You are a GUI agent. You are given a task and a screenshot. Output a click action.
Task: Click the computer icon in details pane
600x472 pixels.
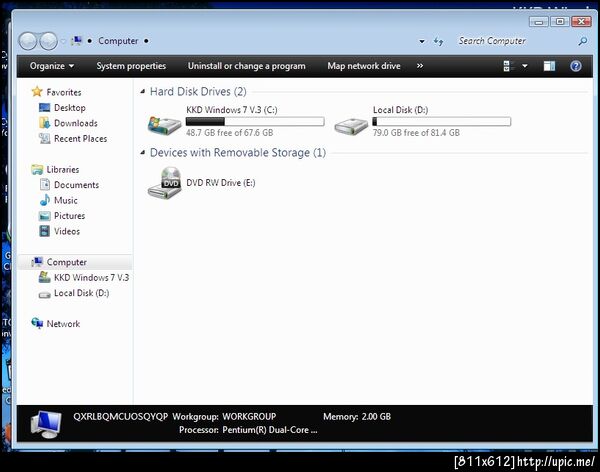click(46, 424)
